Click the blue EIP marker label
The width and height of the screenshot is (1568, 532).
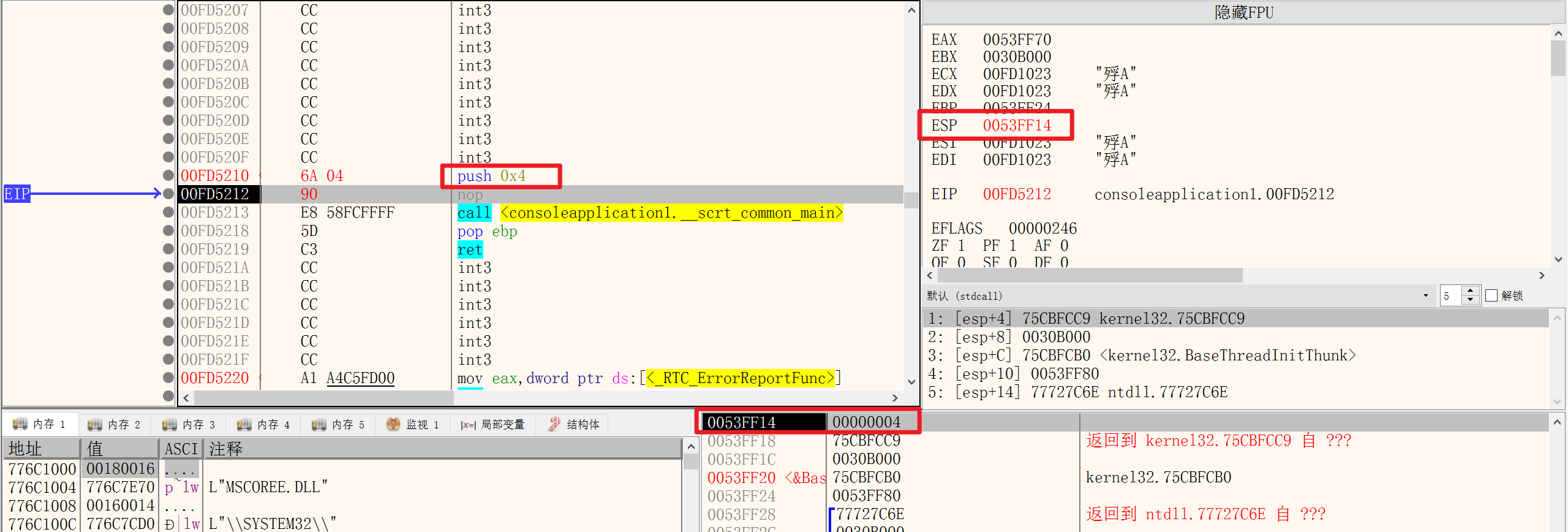(x=17, y=194)
